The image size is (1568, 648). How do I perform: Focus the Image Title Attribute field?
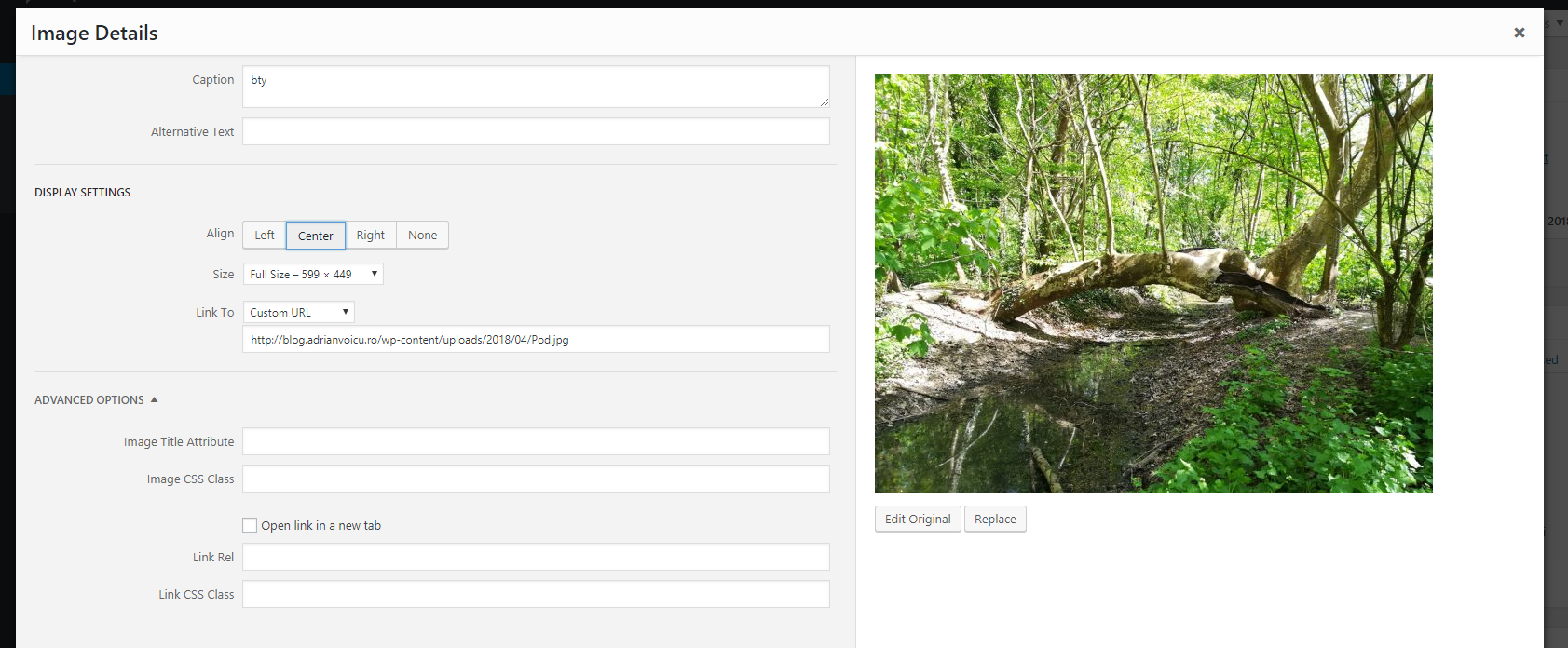pos(536,441)
